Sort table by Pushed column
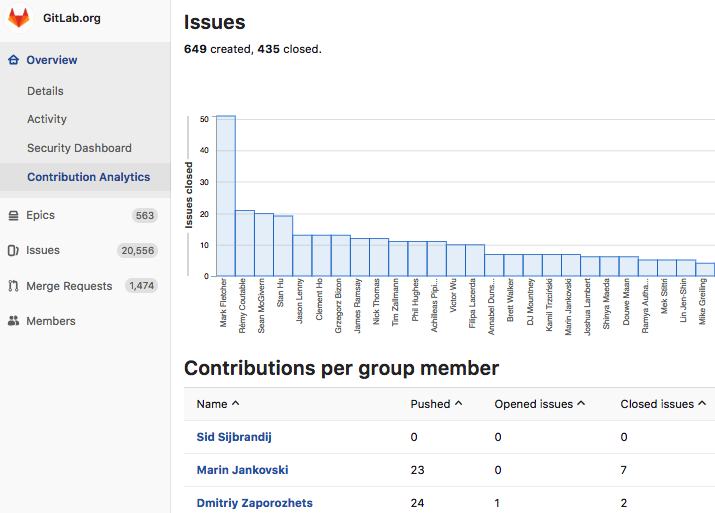Screen dimensions: 715x513 point(436,404)
